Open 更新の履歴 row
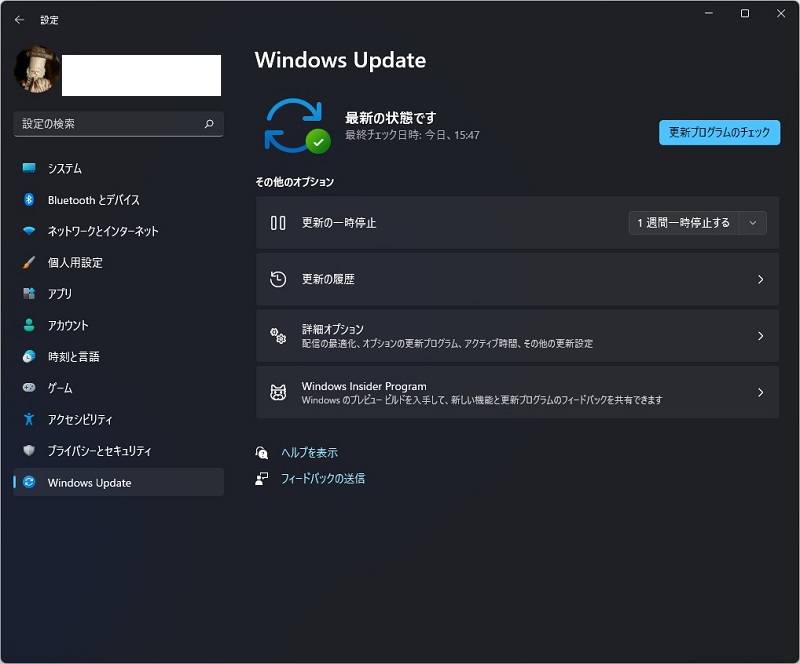800x664 pixels. tap(517, 280)
